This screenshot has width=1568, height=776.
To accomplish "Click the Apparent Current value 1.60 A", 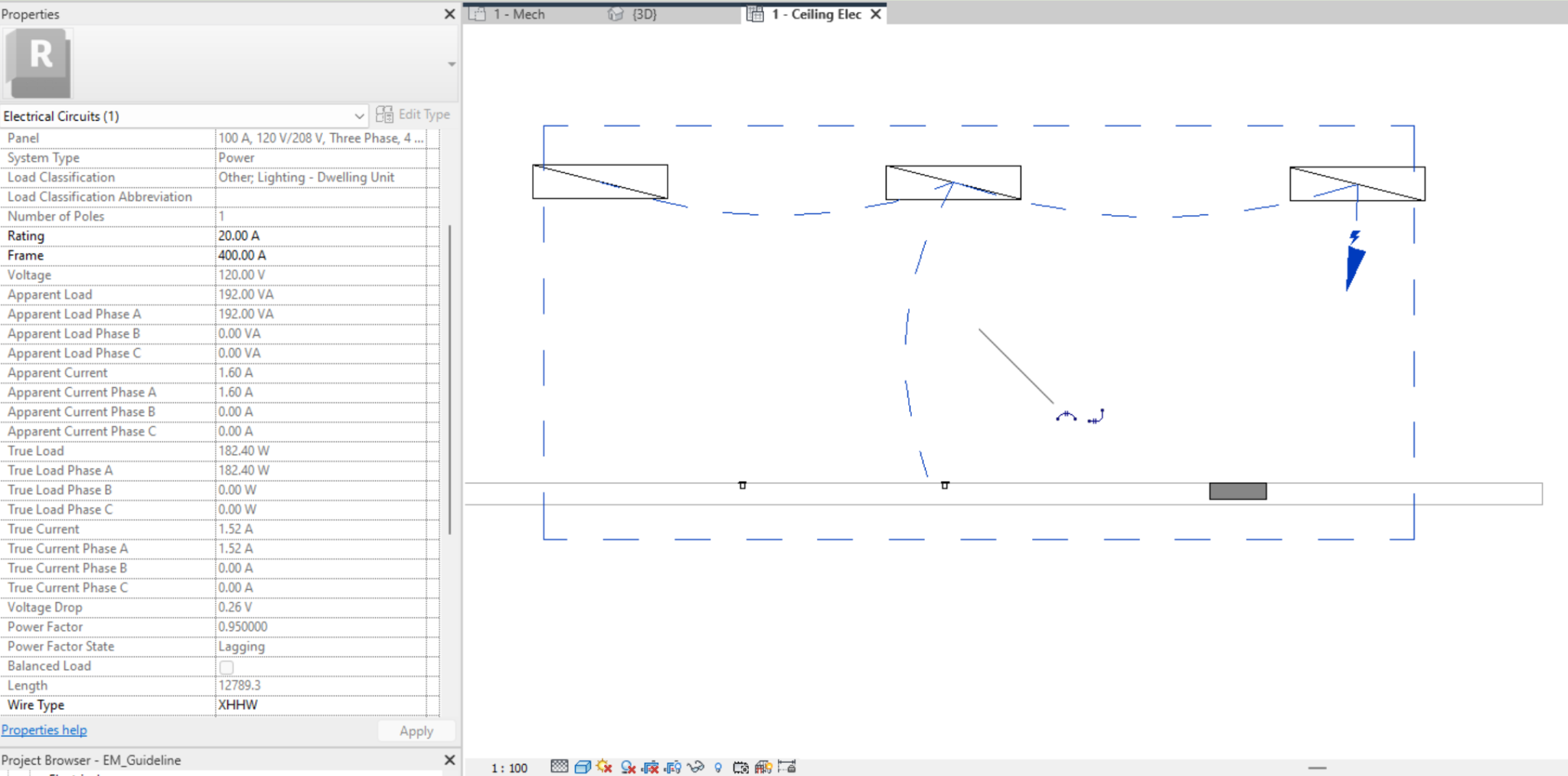I will (322, 373).
